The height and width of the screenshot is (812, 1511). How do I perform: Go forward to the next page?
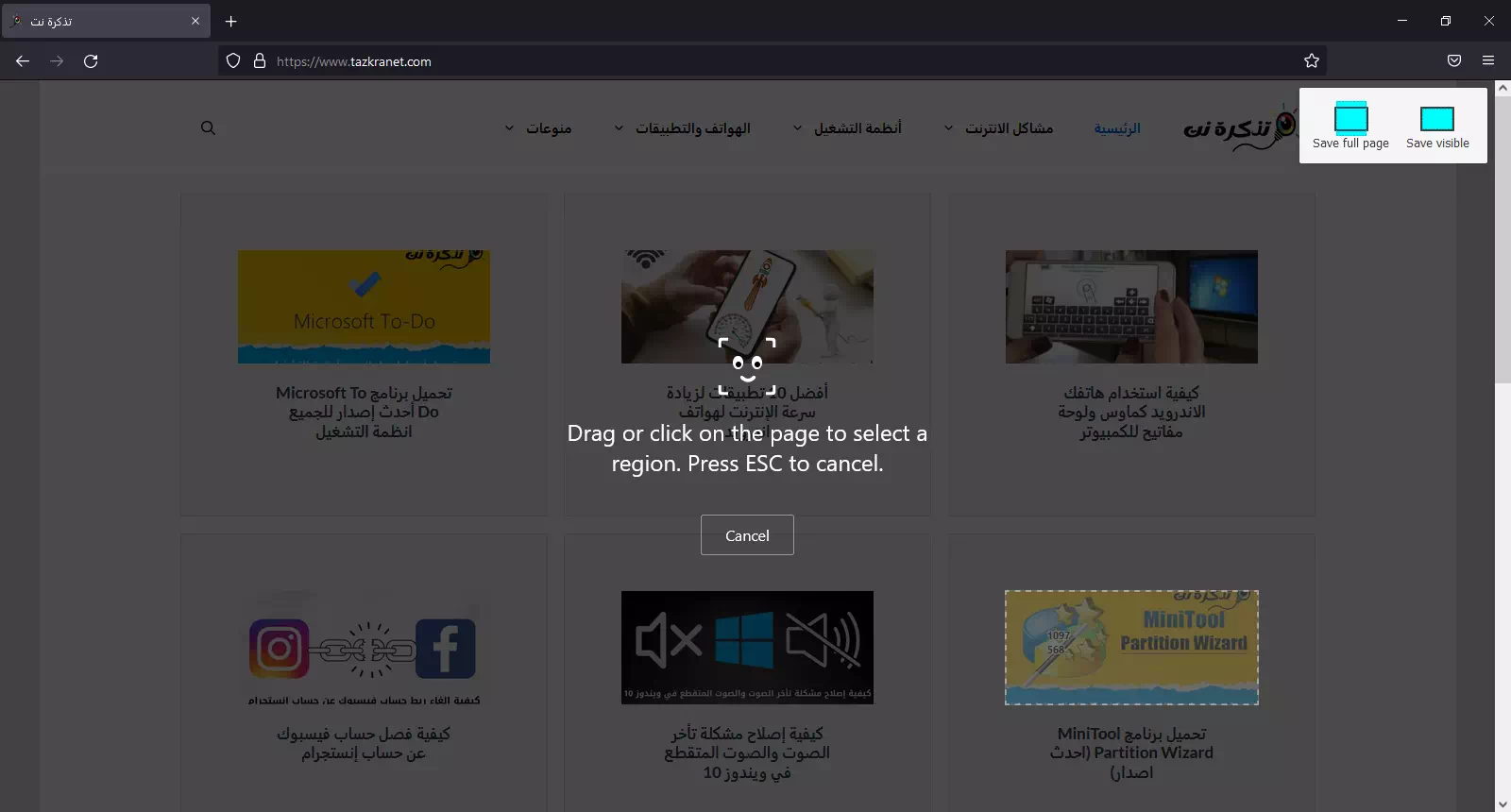point(57,61)
